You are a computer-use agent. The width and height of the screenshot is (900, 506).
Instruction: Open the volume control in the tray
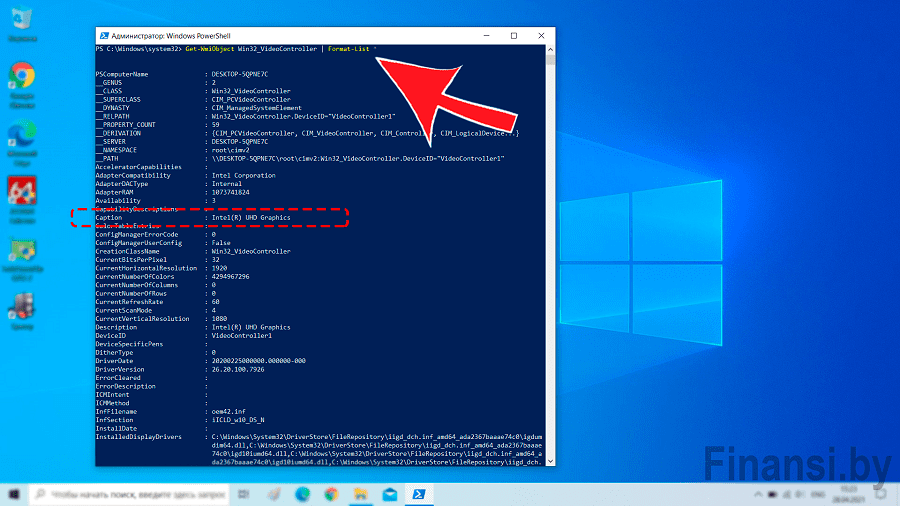point(800,494)
